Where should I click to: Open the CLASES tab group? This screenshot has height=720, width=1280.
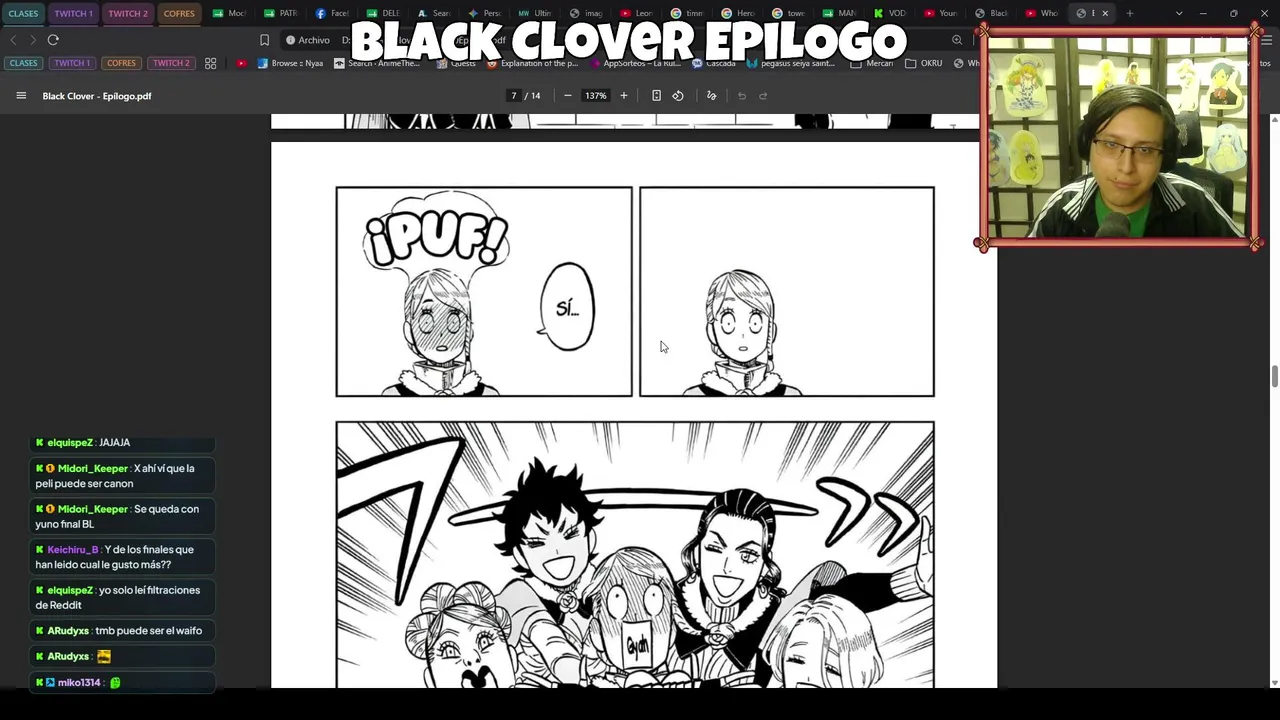(23, 13)
